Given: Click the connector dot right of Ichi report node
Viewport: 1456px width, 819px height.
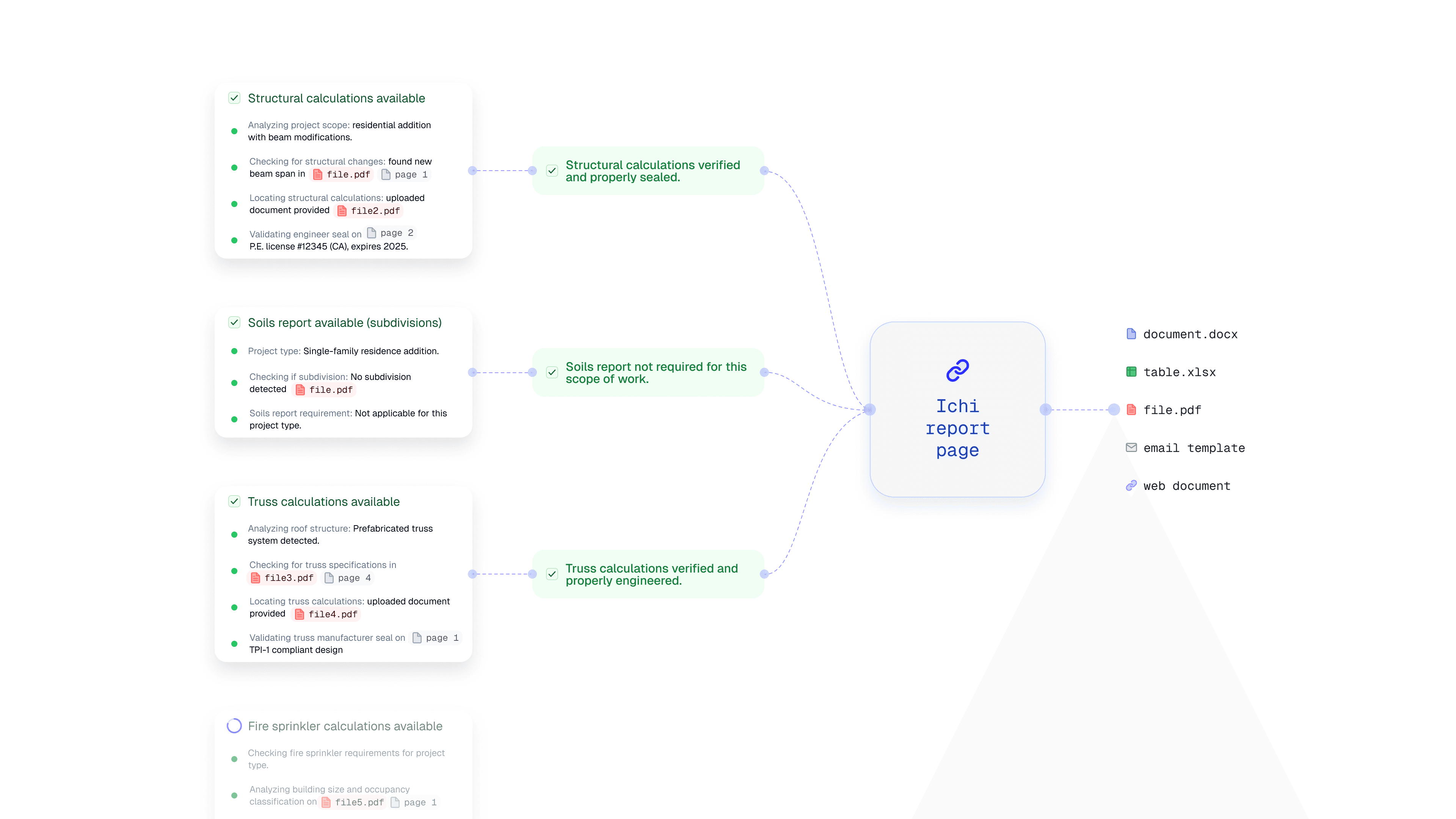Looking at the screenshot, I should coord(1045,409).
